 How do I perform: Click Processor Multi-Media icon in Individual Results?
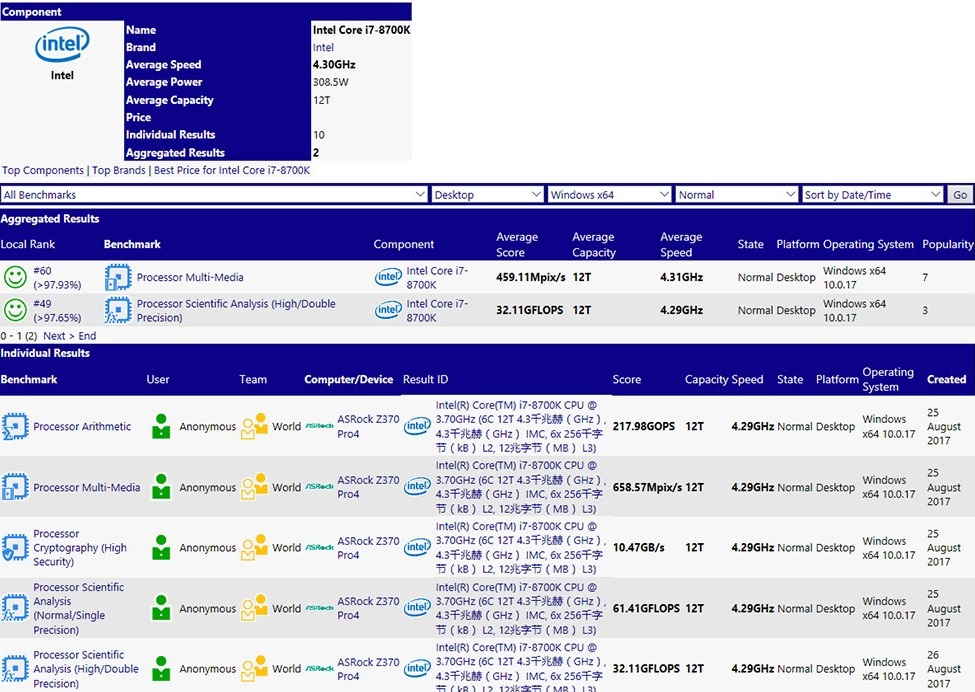(x=15, y=487)
